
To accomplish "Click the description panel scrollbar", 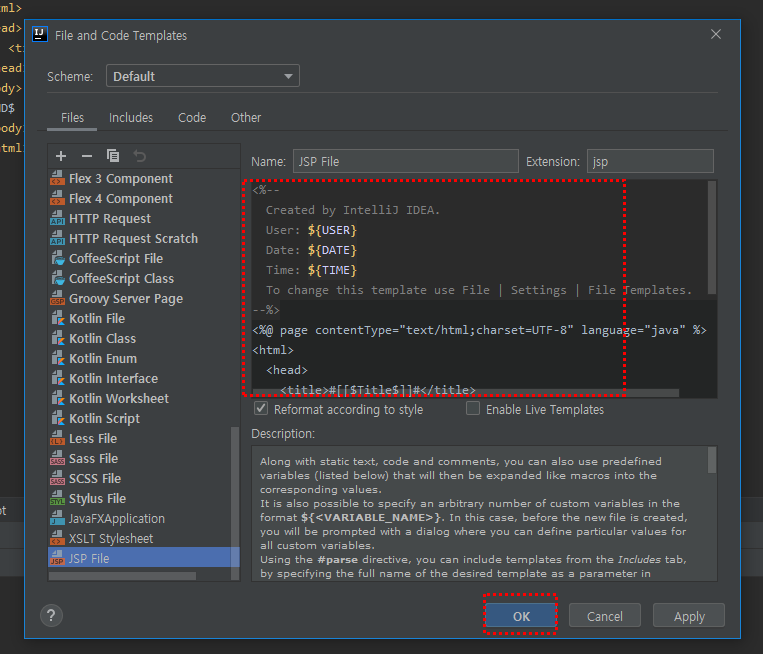I will (x=712, y=460).
